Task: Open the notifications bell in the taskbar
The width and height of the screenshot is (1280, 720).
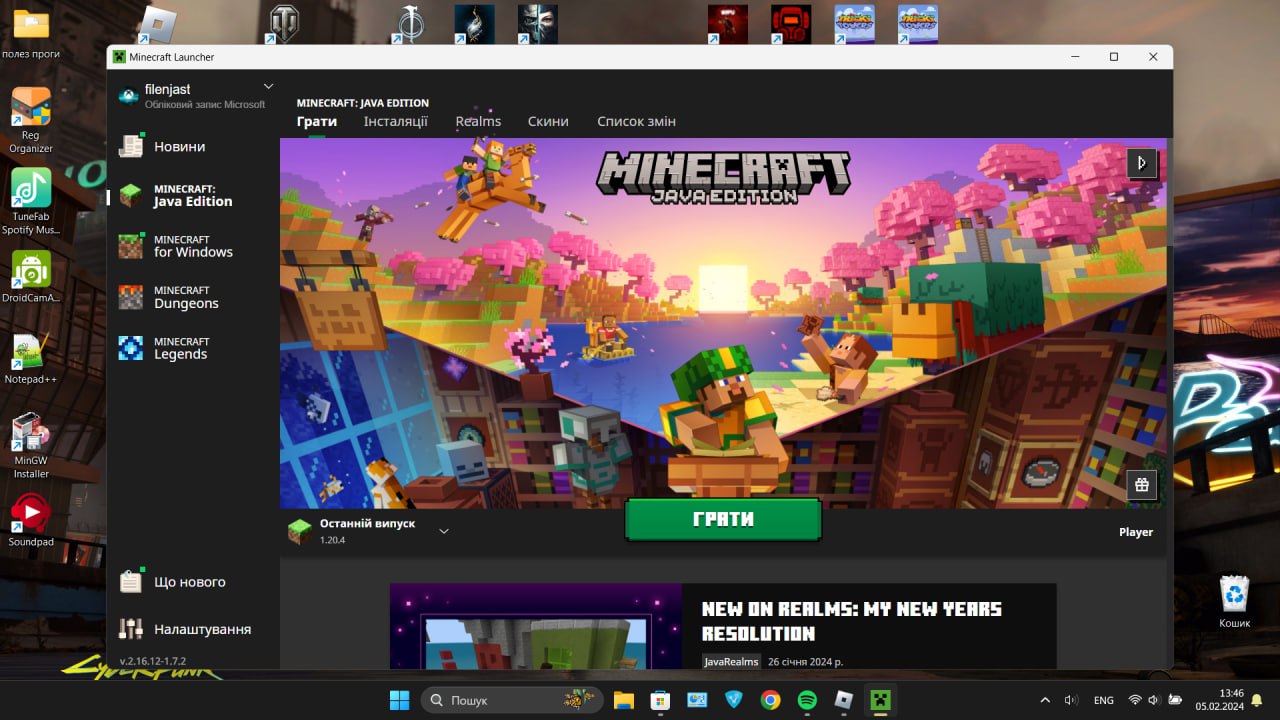Action: point(1257,700)
